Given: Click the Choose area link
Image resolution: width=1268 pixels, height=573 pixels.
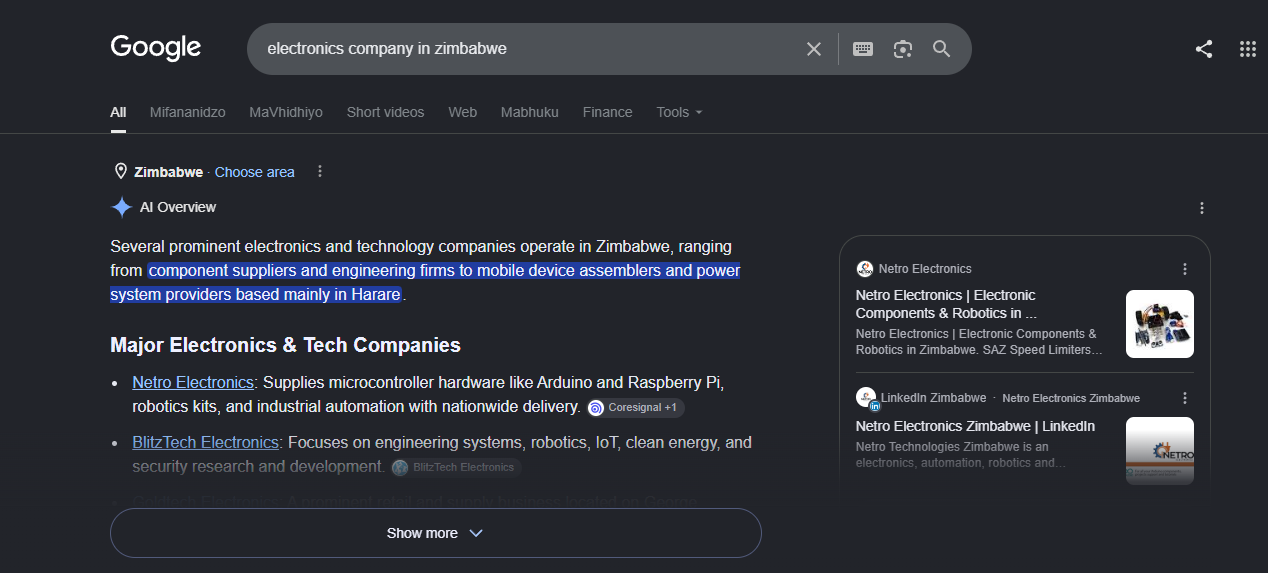Looking at the screenshot, I should point(255,172).
